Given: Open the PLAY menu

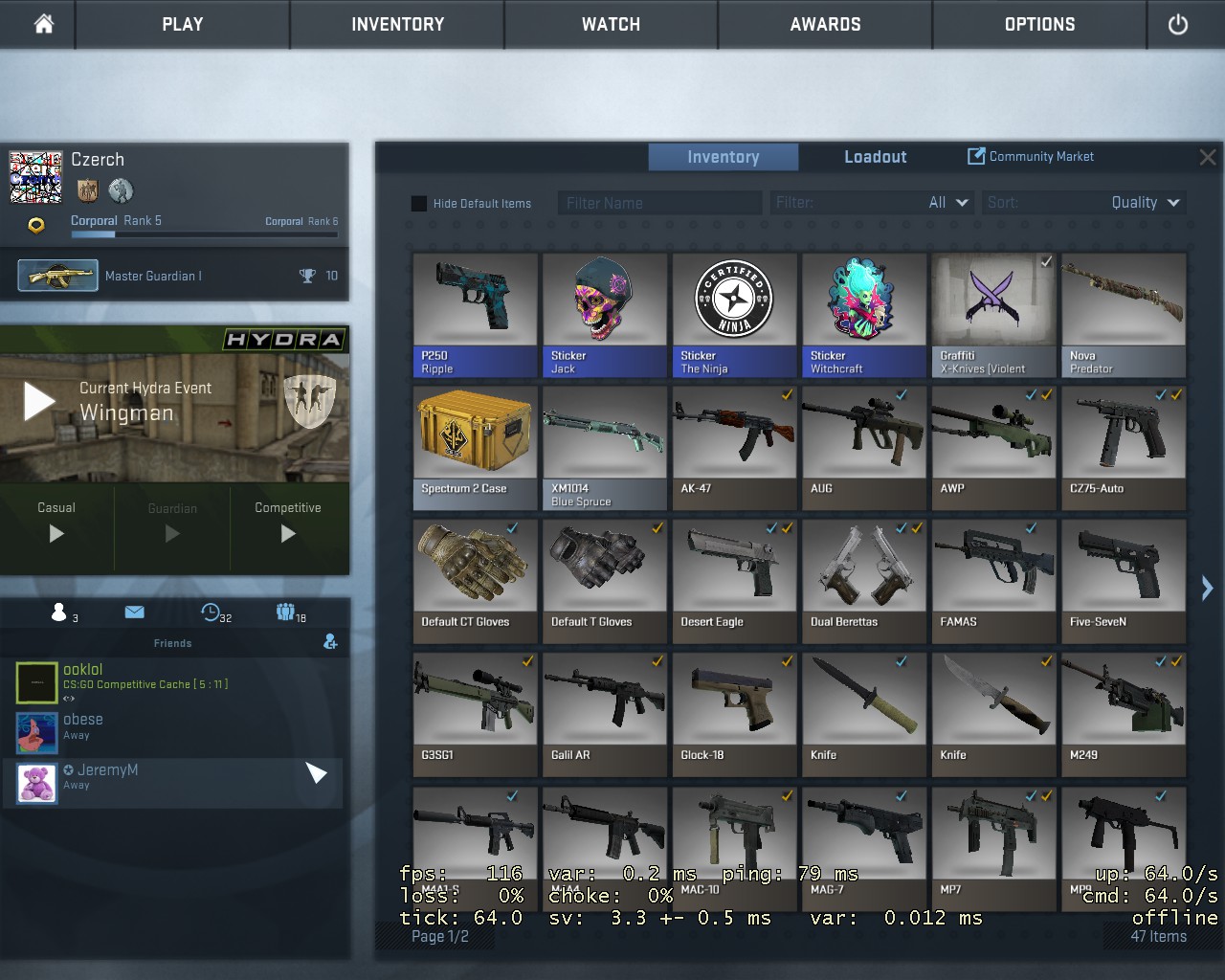Looking at the screenshot, I should (183, 24).
